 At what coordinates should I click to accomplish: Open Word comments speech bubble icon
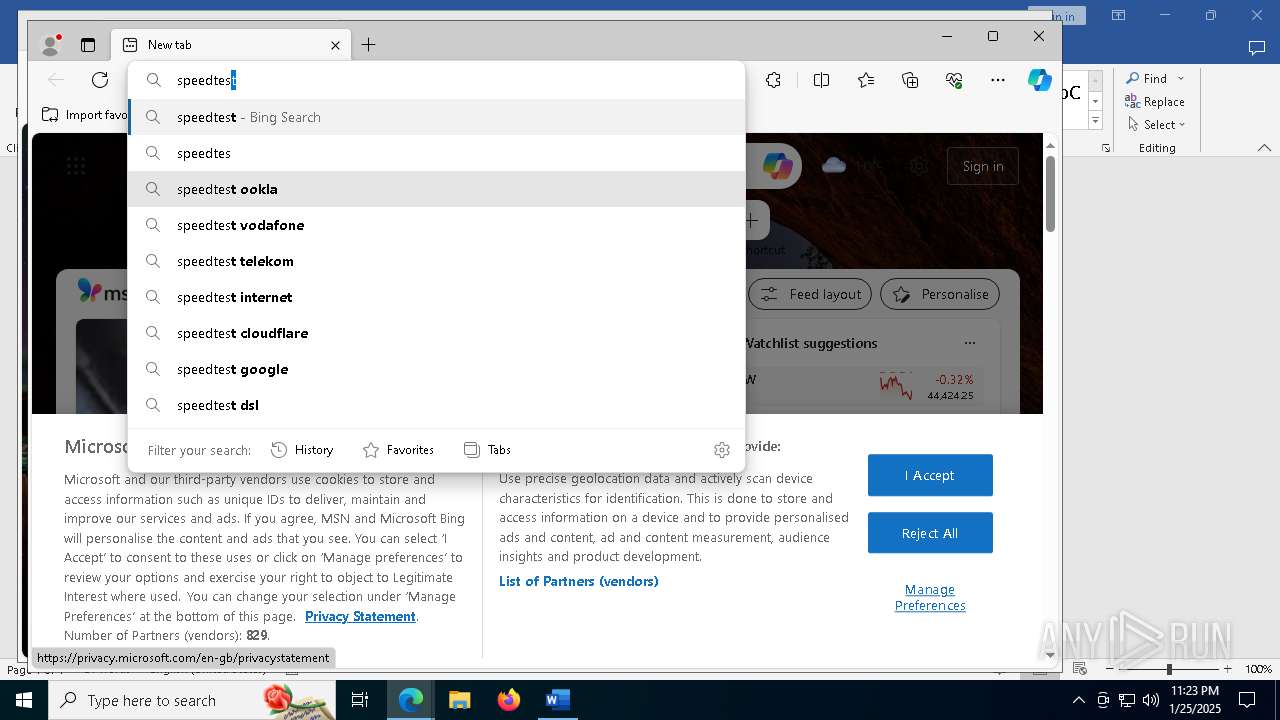pos(1257,47)
